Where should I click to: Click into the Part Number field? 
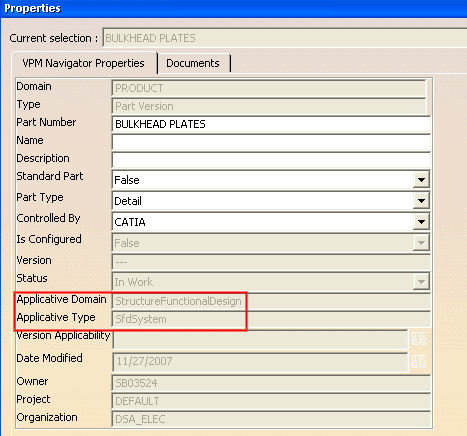(271, 124)
